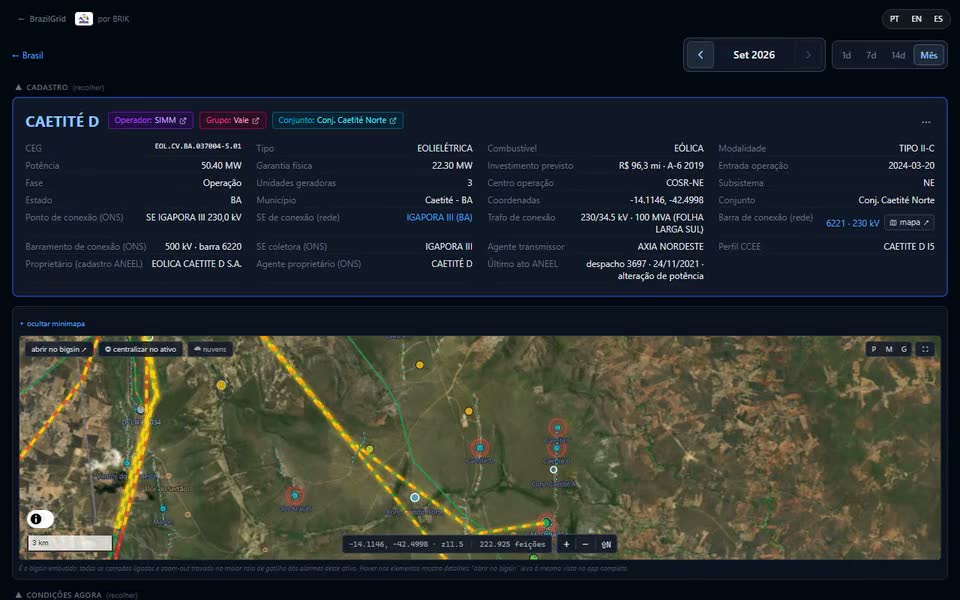The image size is (960, 600).
Task: Click the mapa button
Action: [x=909, y=223]
